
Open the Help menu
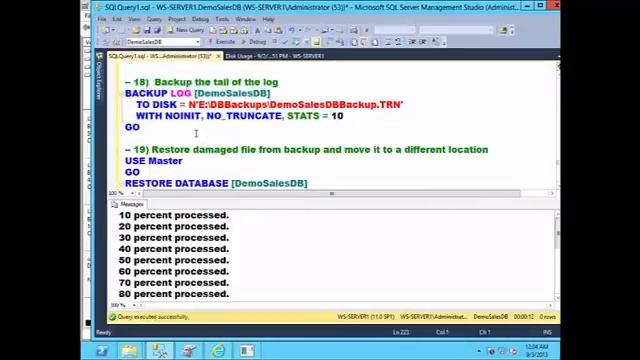tap(268, 19)
